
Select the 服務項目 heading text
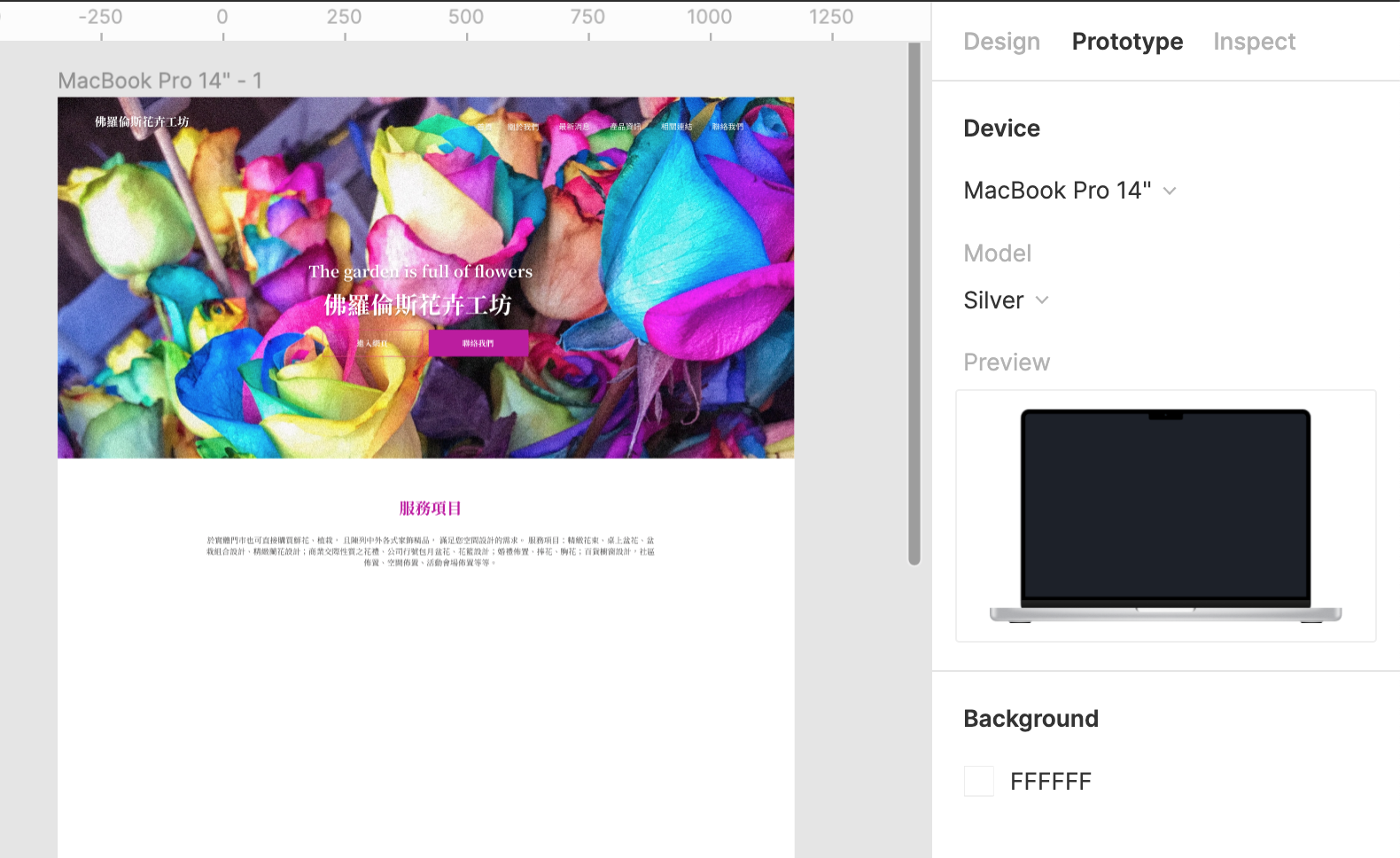tap(430, 508)
